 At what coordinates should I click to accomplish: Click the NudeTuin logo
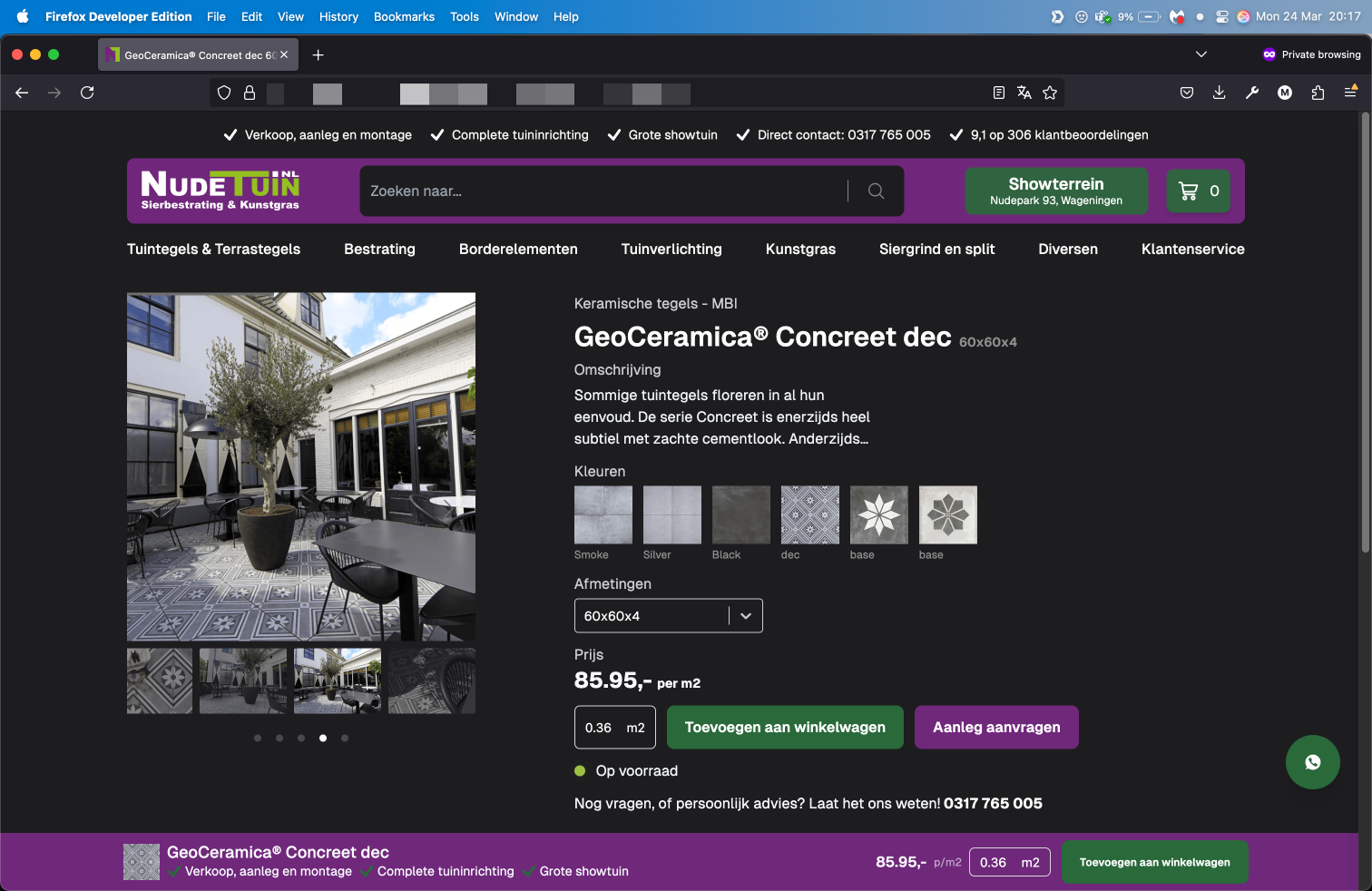[220, 191]
